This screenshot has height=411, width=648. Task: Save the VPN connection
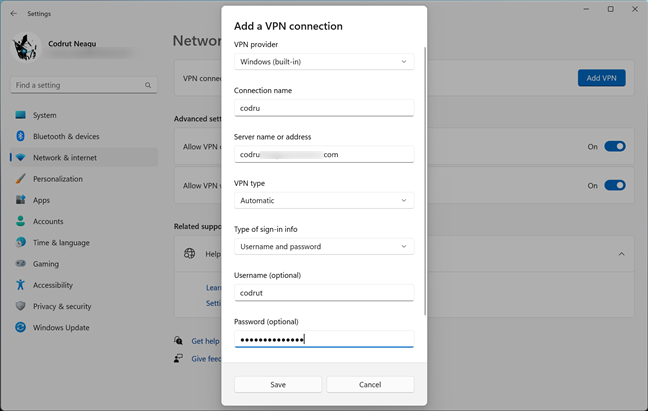(278, 385)
